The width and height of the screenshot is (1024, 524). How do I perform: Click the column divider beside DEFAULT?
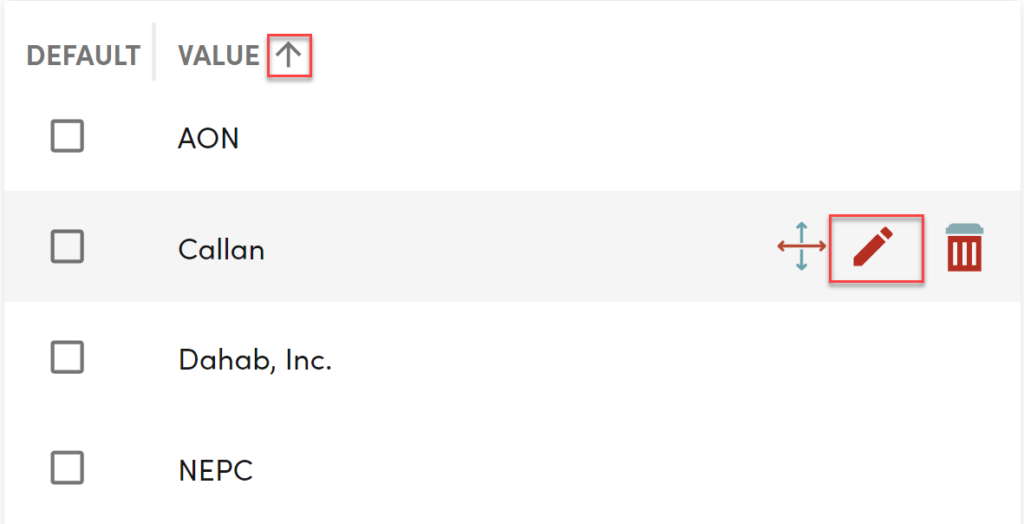pos(154,52)
